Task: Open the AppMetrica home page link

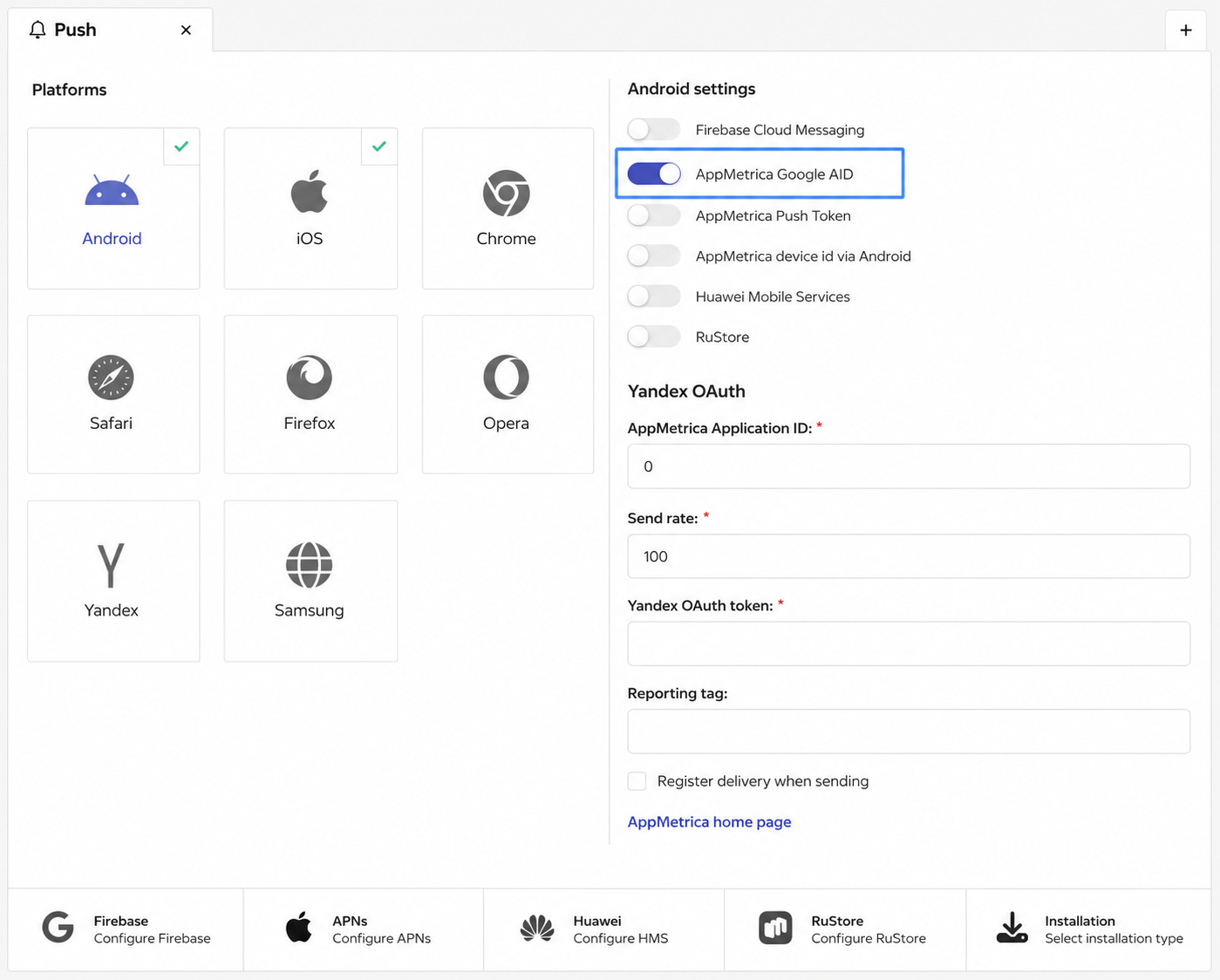Action: point(710,821)
